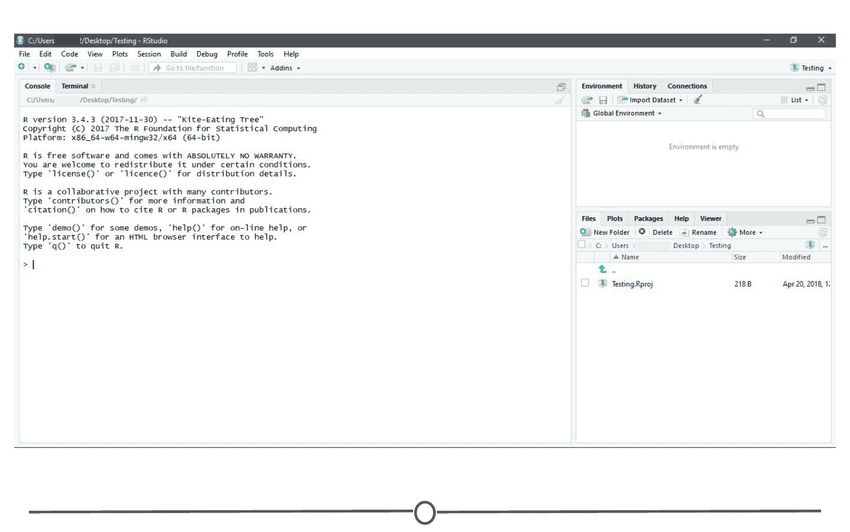Open the Build menu
This screenshot has width=850, height=532.
pos(178,54)
